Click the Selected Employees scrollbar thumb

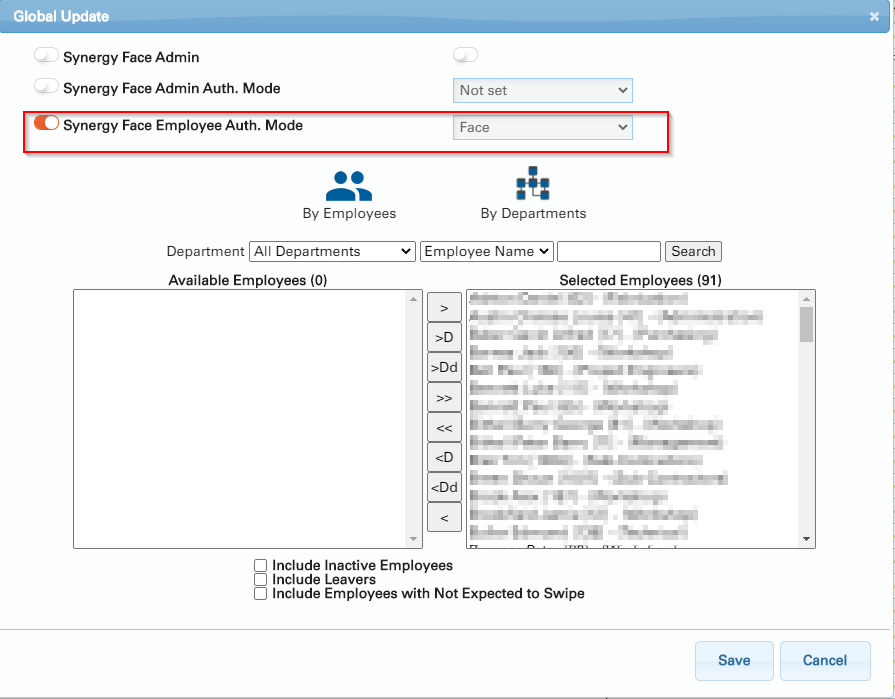806,324
